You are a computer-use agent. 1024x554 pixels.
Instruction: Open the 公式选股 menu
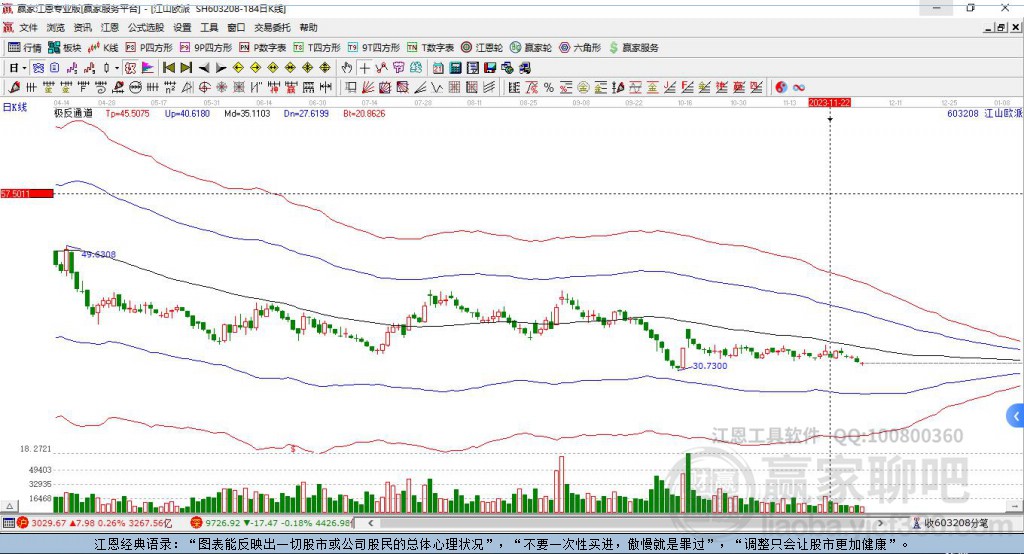click(146, 27)
